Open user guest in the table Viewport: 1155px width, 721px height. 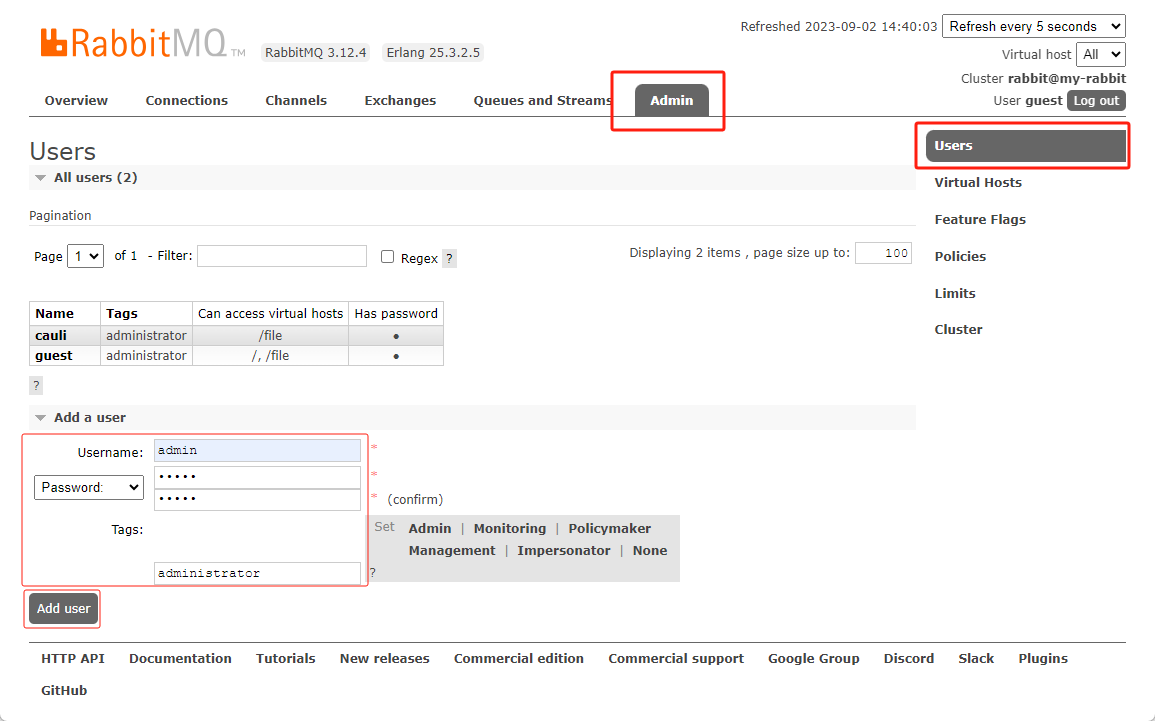(x=54, y=356)
